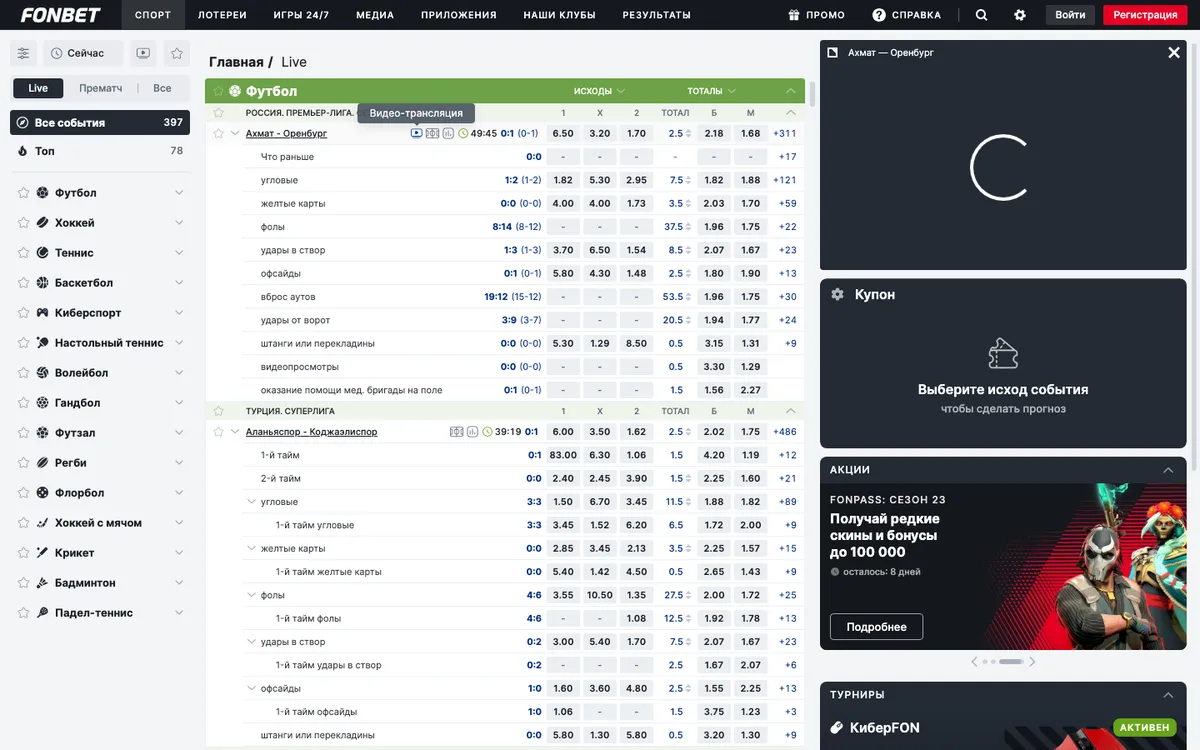Switch to the Все events tab
The width and height of the screenshot is (1200, 750).
pyautogui.click(x=162, y=88)
